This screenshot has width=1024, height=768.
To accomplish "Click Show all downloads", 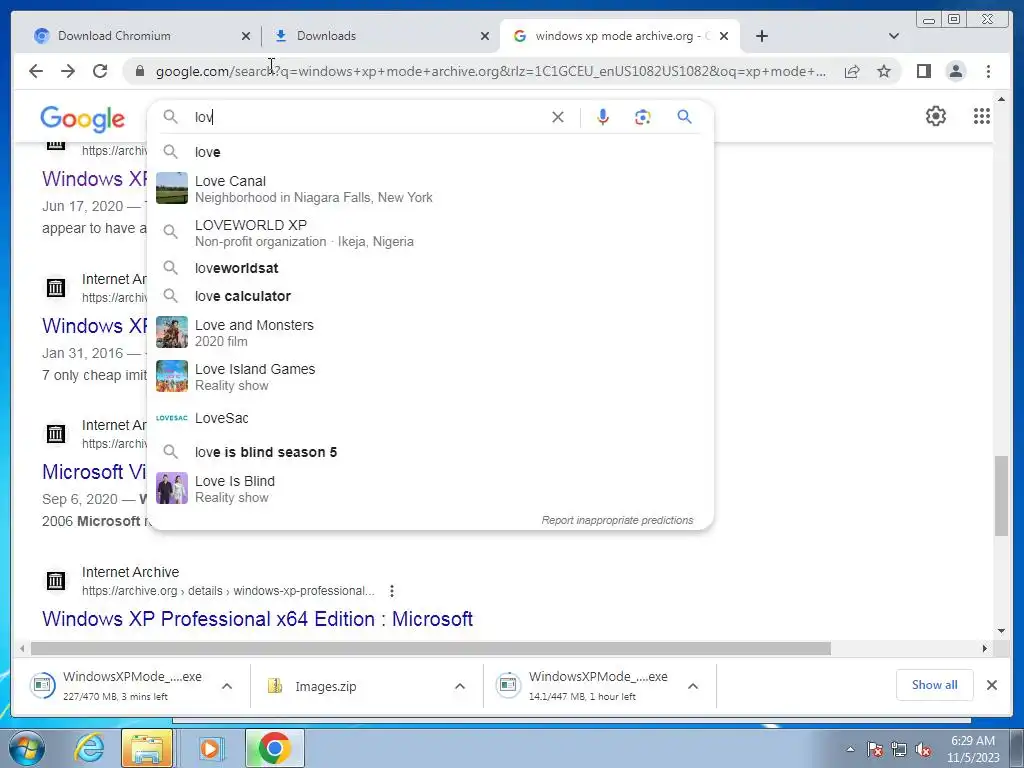I will point(935,685).
